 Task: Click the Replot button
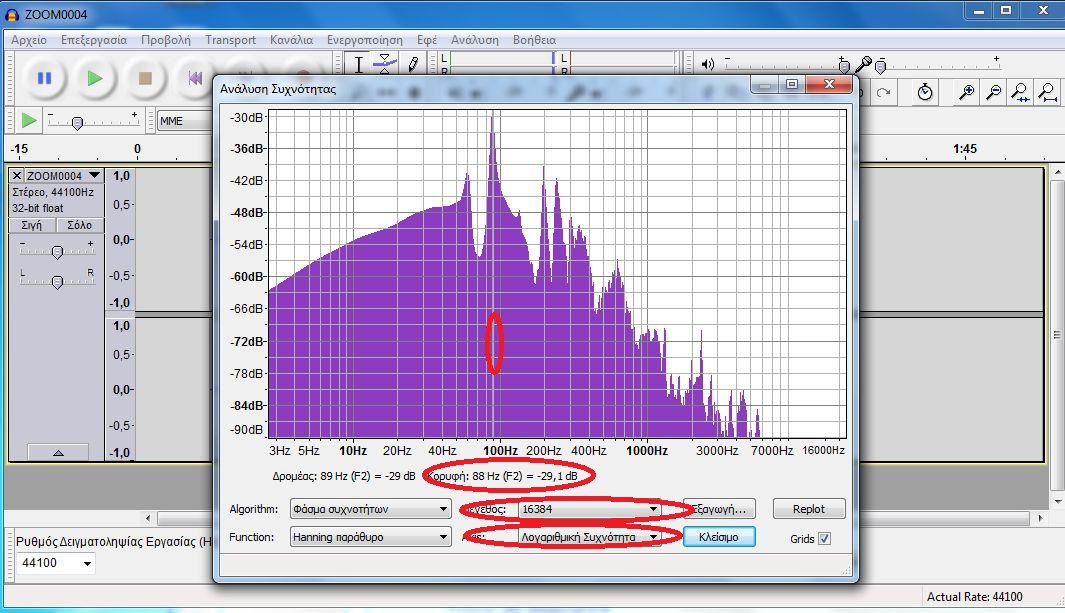pyautogui.click(x=809, y=509)
